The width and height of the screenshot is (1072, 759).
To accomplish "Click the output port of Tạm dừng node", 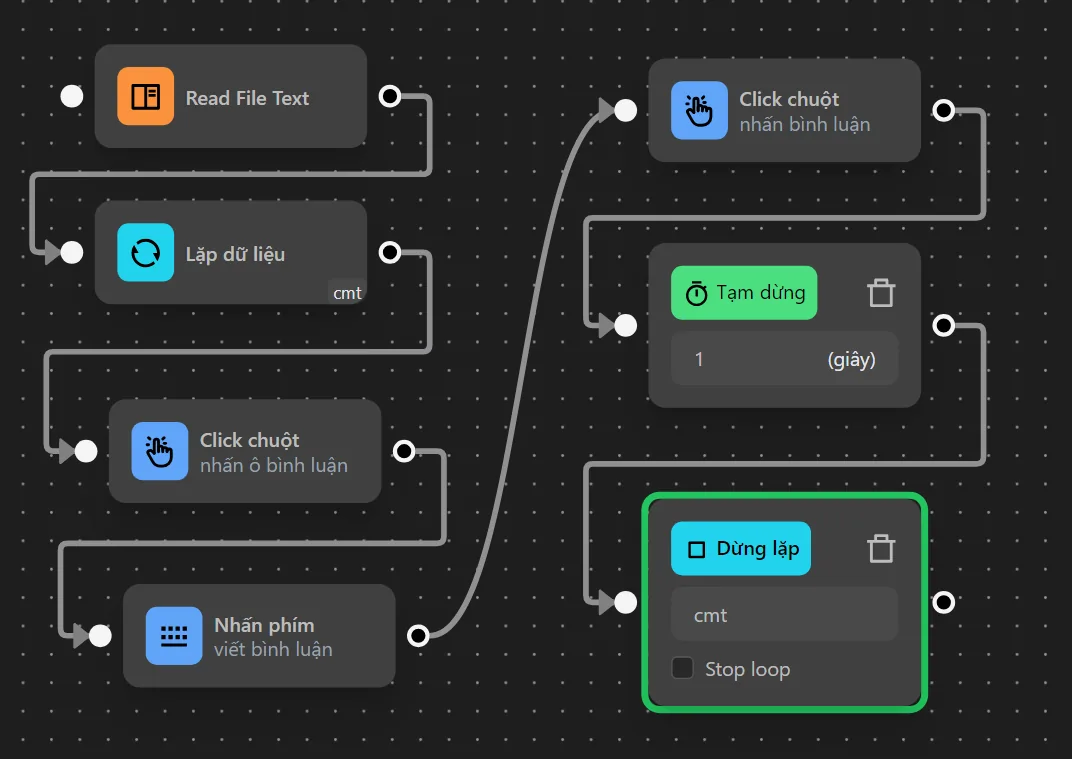I will [943, 325].
